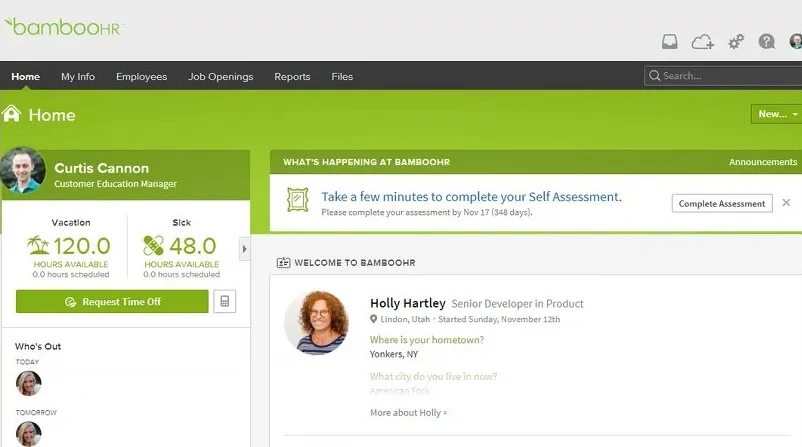
Task: Click the BambooHR logo
Action: coord(63,27)
